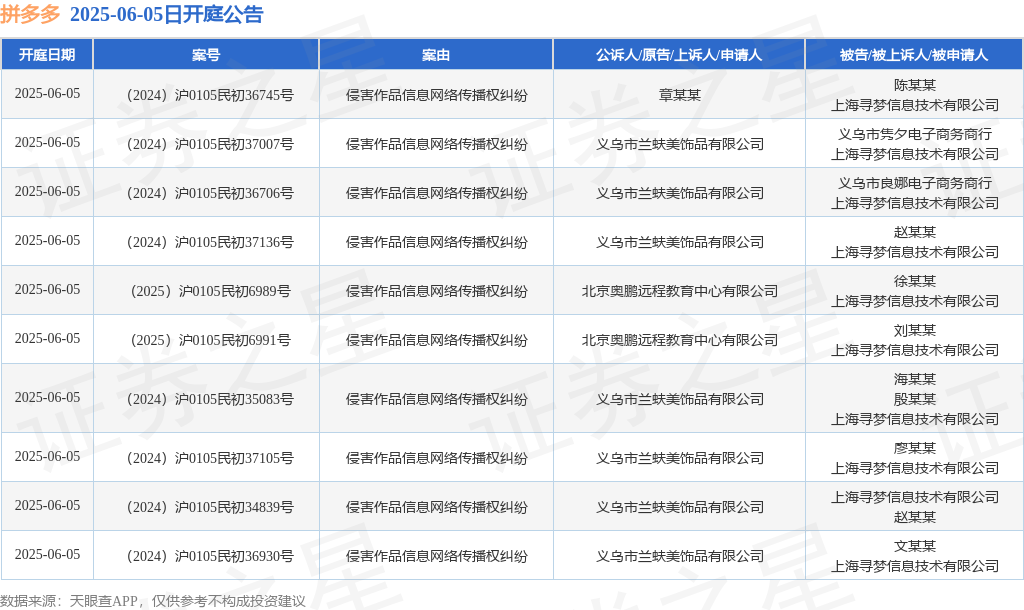The image size is (1024, 610).
Task: Click the date cell in 36745号 row
Action: pyautogui.click(x=47, y=93)
